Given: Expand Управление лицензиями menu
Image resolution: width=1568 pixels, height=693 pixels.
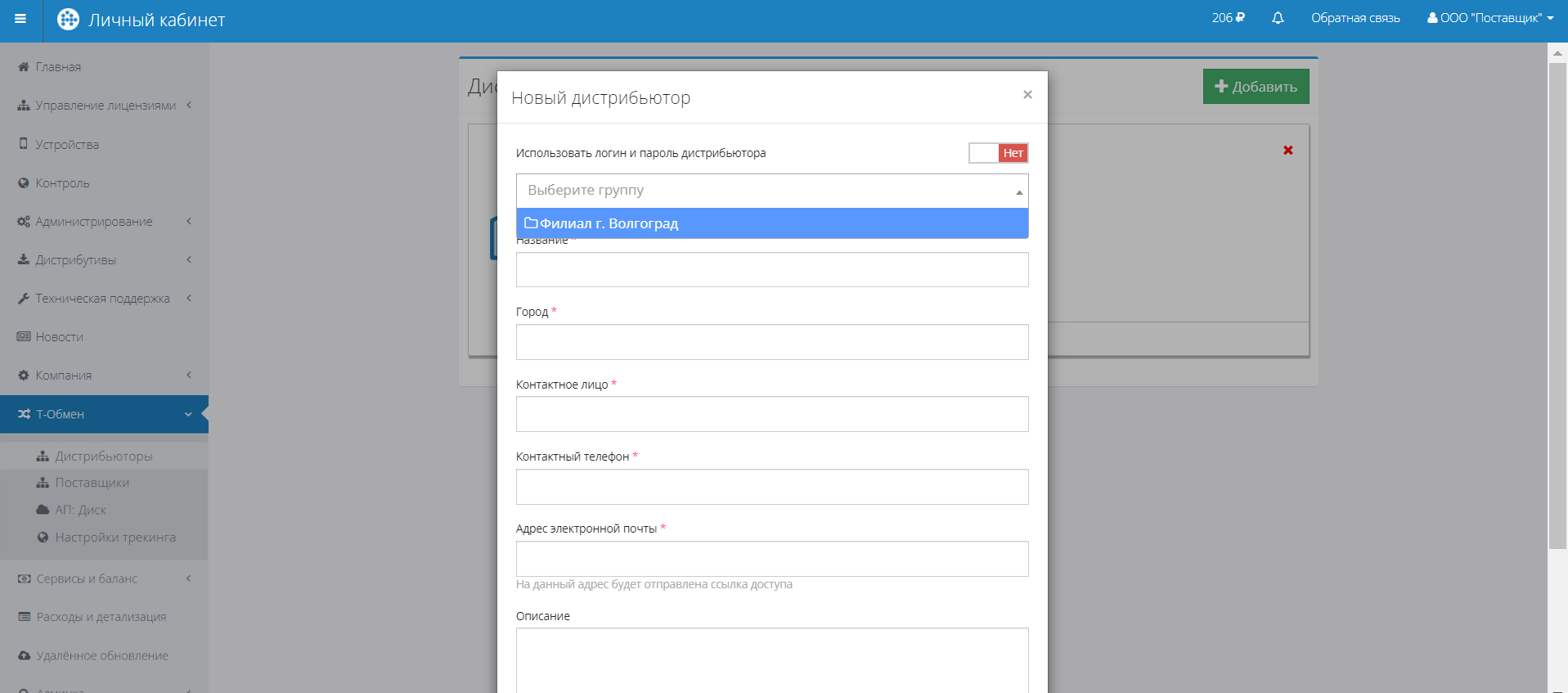Looking at the screenshot, I should 105,106.
